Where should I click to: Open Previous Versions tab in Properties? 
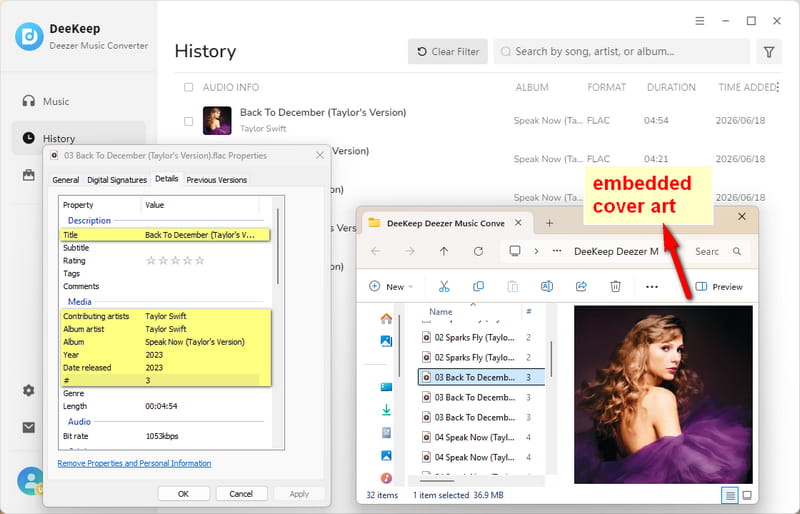click(x=216, y=180)
